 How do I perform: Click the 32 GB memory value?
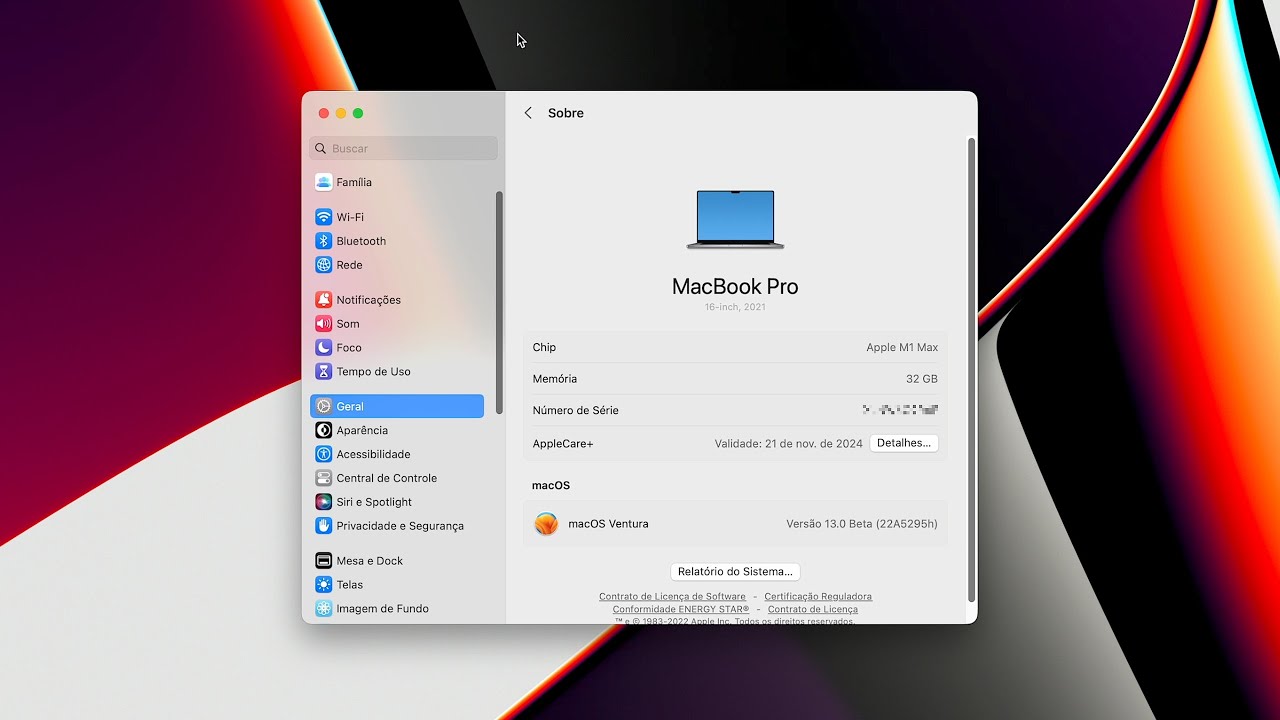point(922,379)
